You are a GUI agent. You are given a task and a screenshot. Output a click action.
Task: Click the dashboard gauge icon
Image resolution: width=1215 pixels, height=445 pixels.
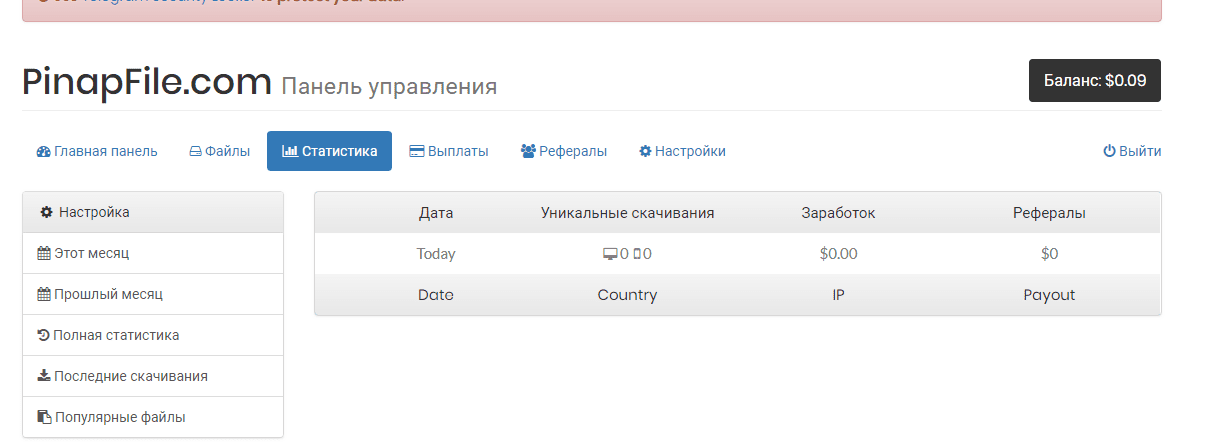tap(43, 152)
